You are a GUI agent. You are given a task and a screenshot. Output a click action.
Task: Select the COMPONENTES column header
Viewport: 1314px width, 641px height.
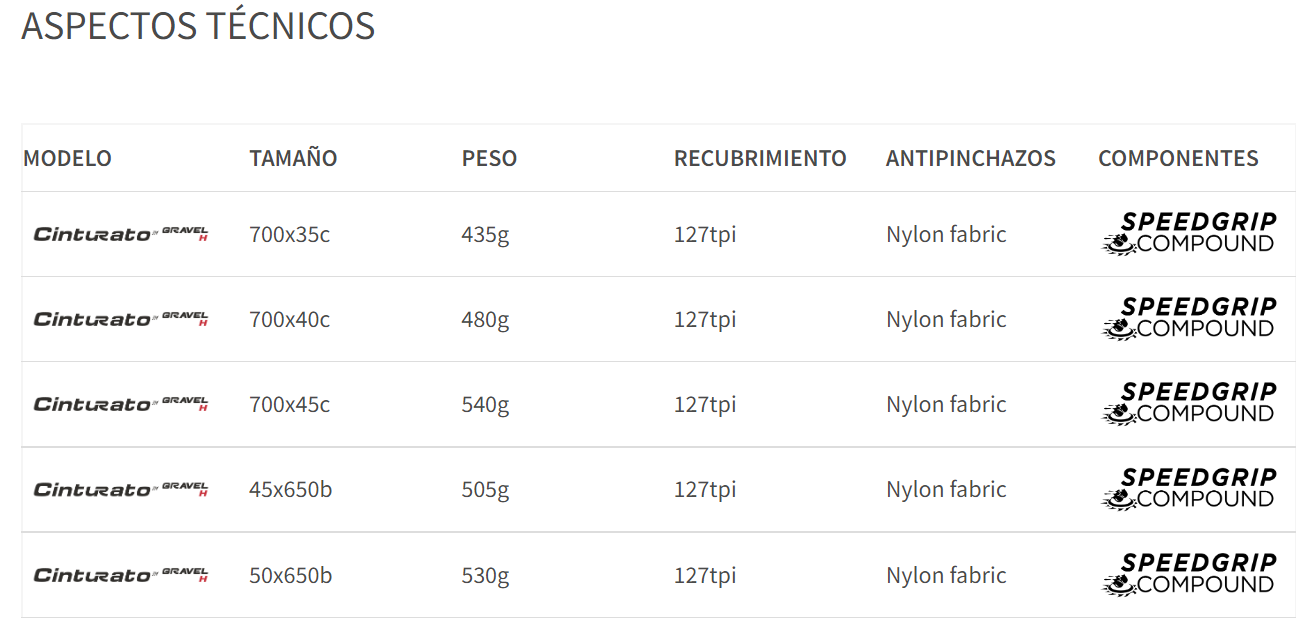coord(1178,158)
